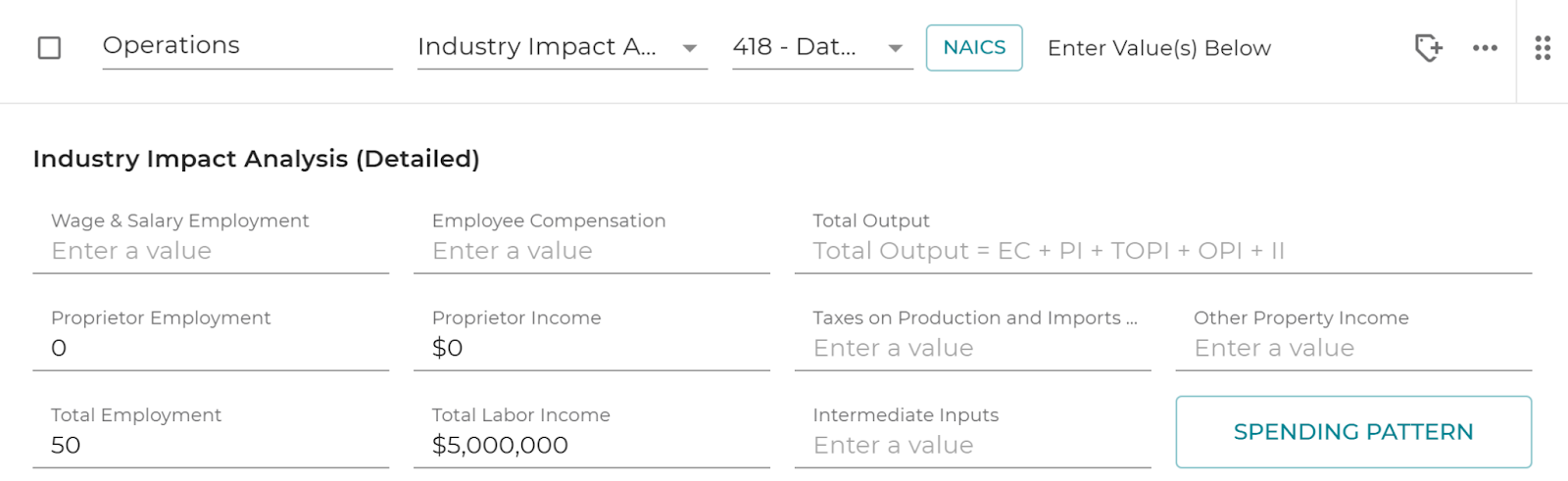Click the Total Output field
The image size is (1568, 481).
coord(1163,238)
